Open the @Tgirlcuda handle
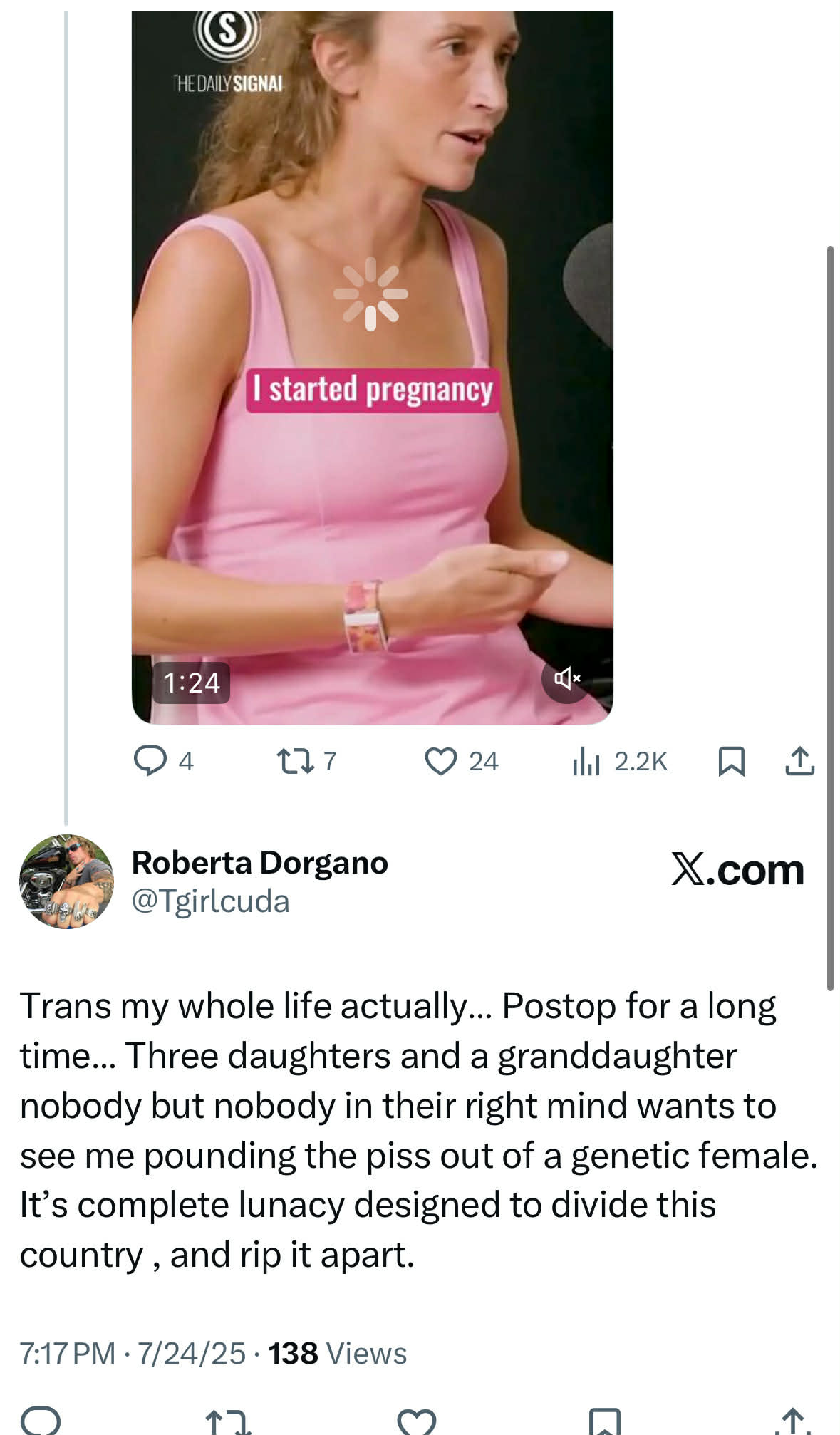Image resolution: width=840 pixels, height=1435 pixels. (210, 901)
